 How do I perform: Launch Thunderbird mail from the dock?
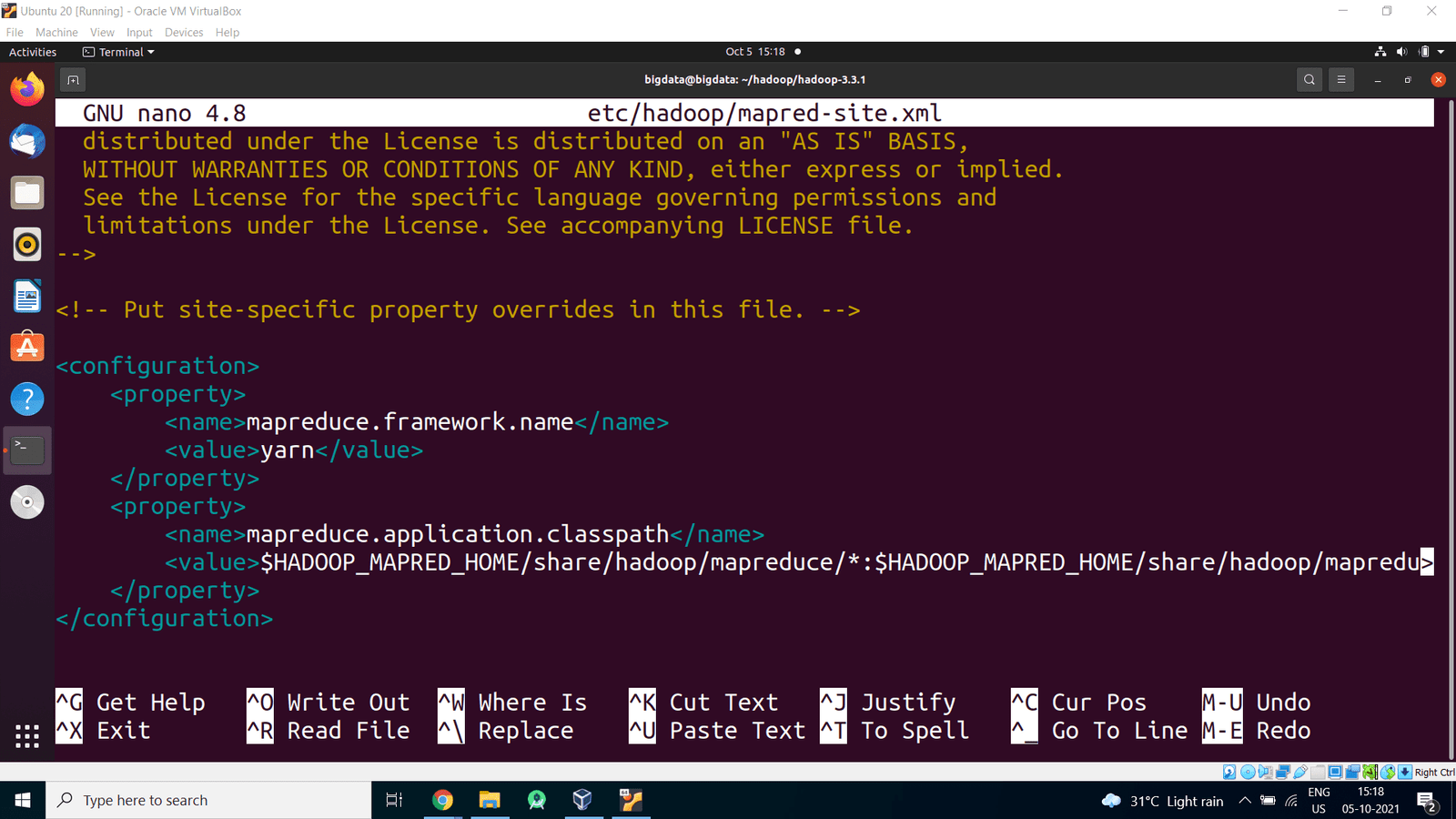tap(27, 141)
